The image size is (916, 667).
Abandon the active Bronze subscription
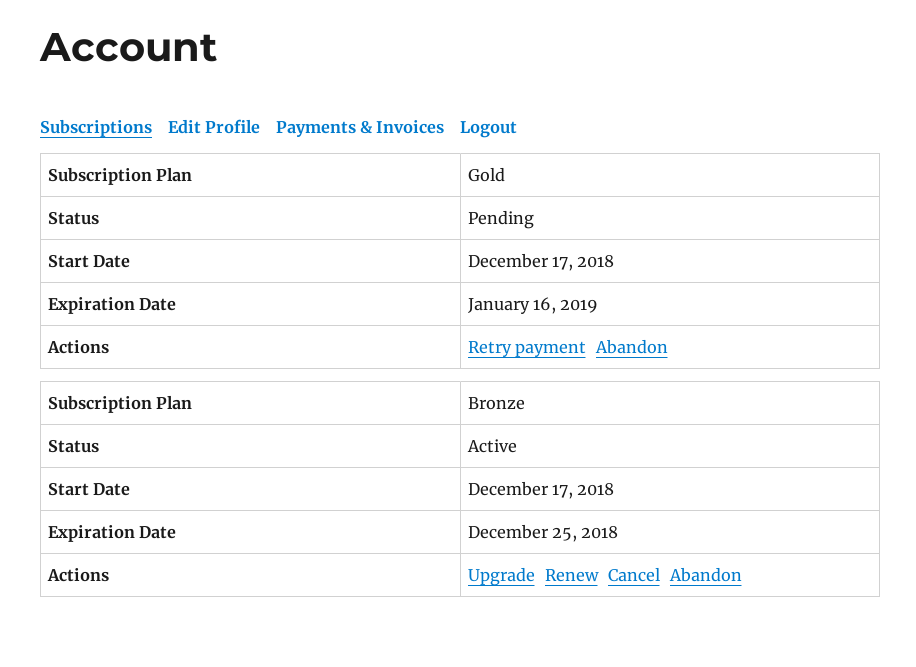706,575
